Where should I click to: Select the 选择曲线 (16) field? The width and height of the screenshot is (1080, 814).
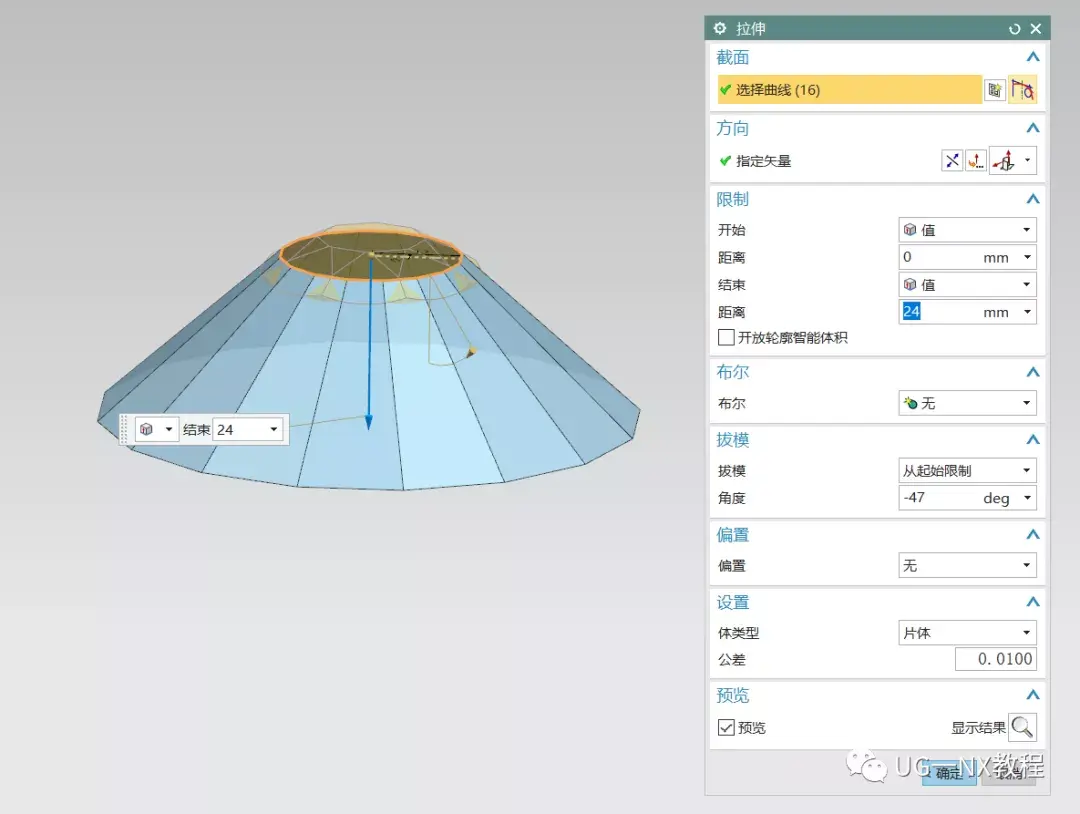tap(848, 90)
